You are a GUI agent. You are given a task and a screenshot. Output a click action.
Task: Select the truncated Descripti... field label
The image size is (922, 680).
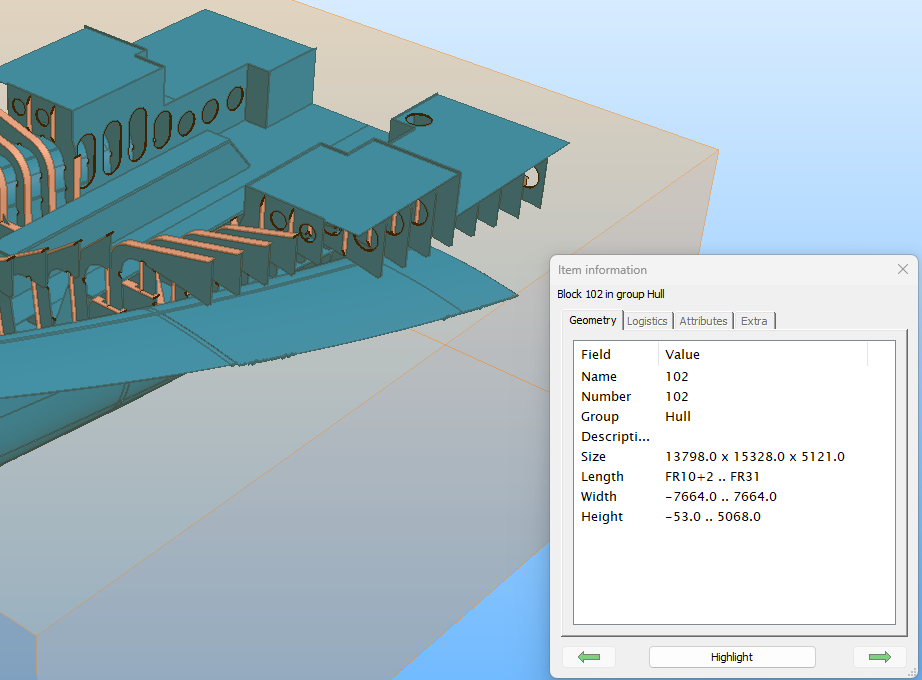pyautogui.click(x=615, y=436)
